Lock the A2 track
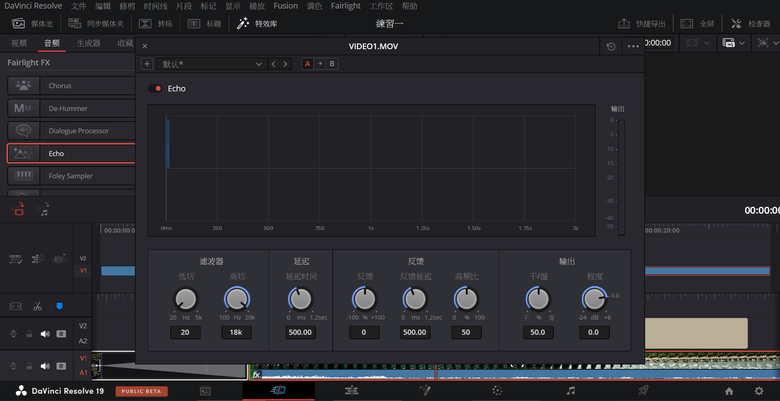This screenshot has height=401, width=780. [29, 334]
